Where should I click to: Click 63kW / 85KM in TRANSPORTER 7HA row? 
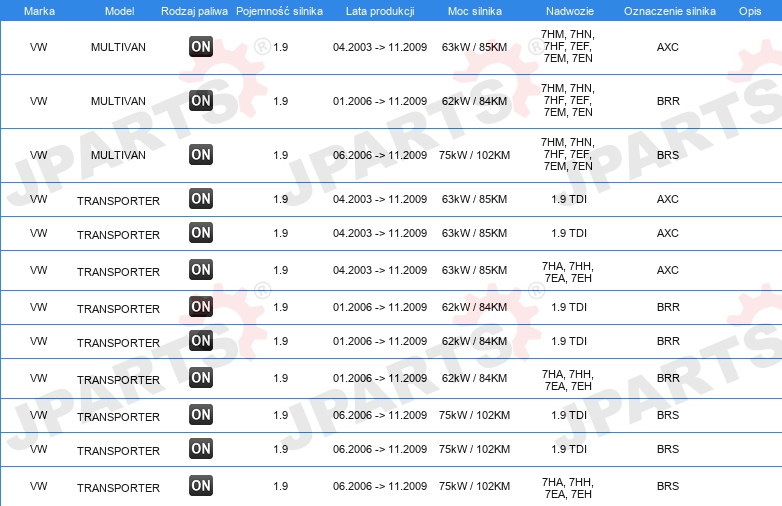[474, 270]
